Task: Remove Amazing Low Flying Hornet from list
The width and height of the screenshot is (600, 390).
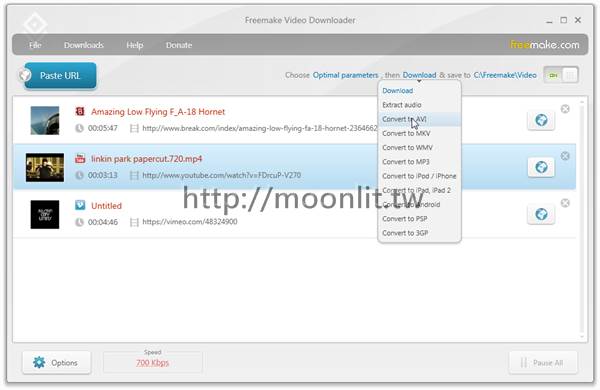Action: (x=565, y=109)
